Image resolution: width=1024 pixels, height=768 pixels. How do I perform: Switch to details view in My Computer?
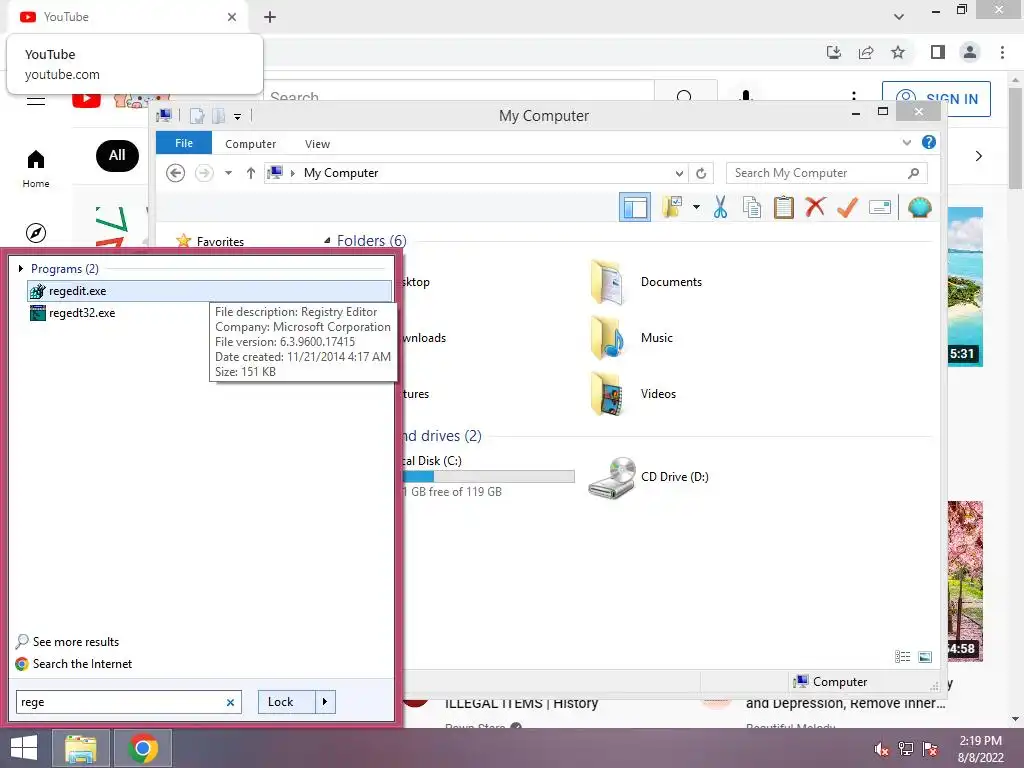pyautogui.click(x=903, y=657)
